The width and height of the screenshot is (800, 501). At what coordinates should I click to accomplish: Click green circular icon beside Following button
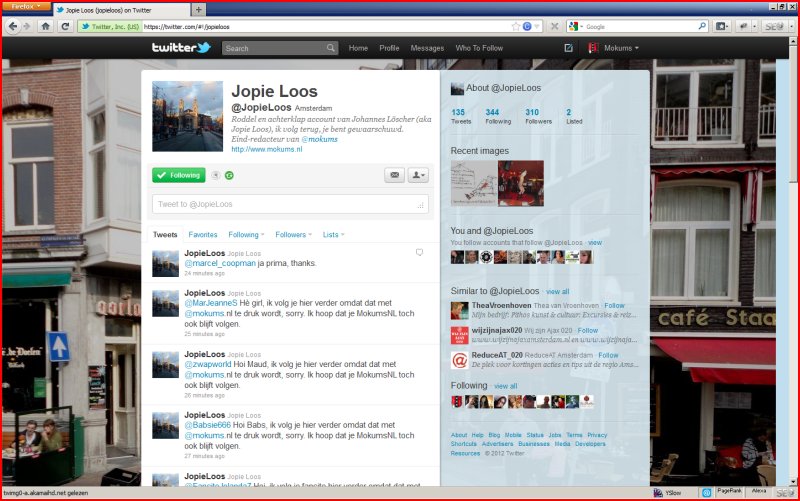click(229, 176)
